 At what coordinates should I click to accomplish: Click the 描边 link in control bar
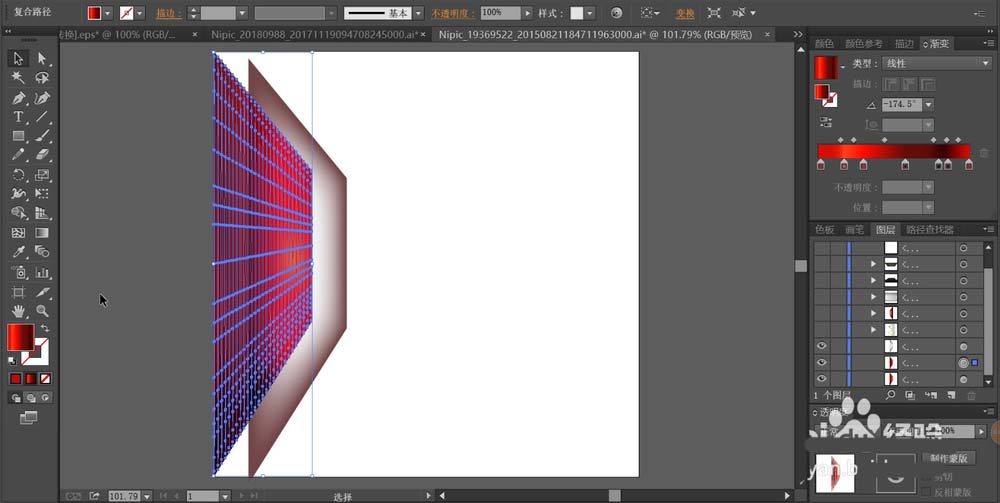[168, 13]
